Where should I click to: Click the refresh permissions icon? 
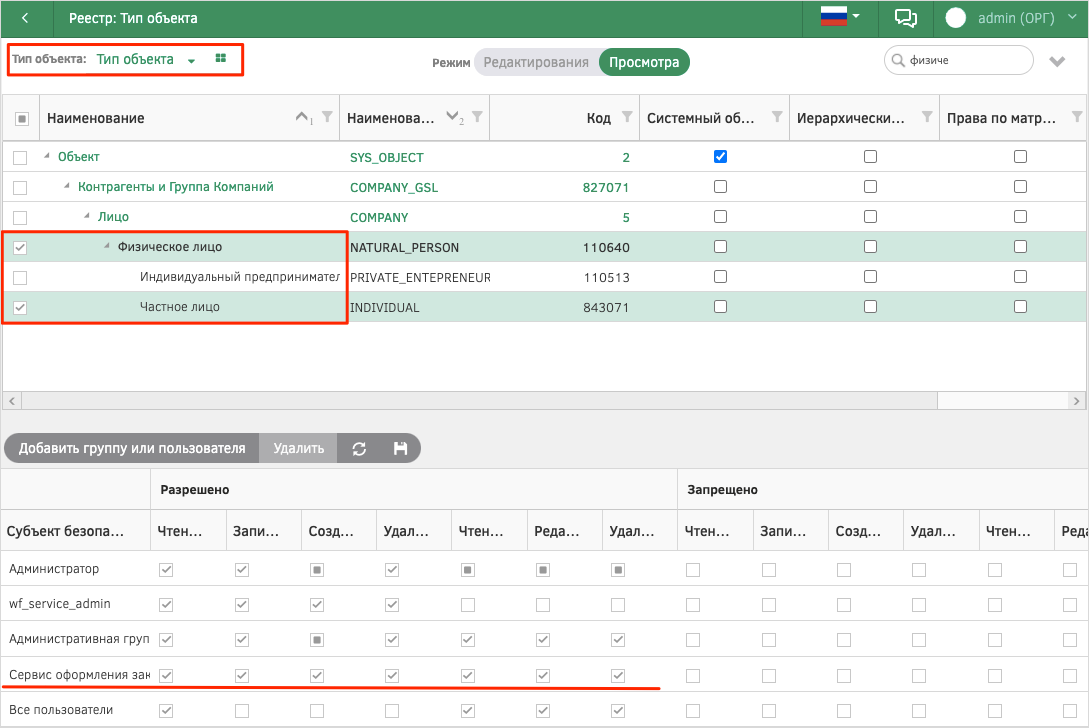coord(359,449)
